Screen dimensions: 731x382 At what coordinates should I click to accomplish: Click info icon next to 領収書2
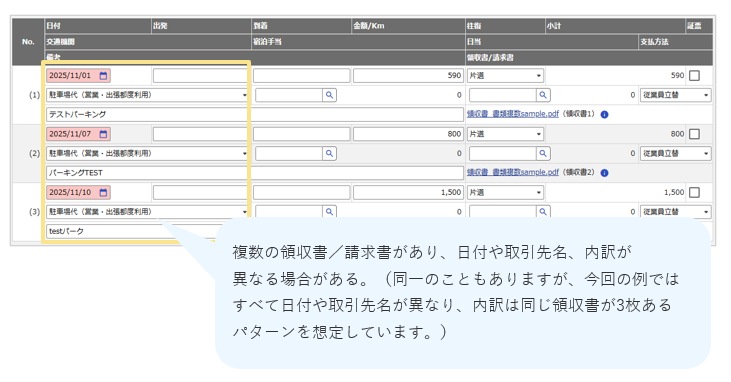604,173
